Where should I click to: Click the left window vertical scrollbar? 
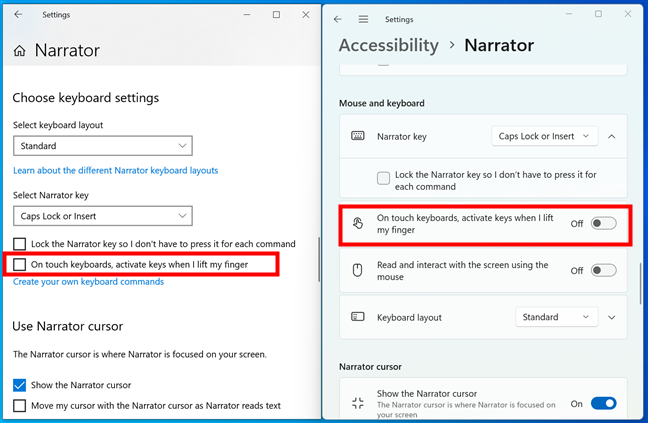(319, 259)
